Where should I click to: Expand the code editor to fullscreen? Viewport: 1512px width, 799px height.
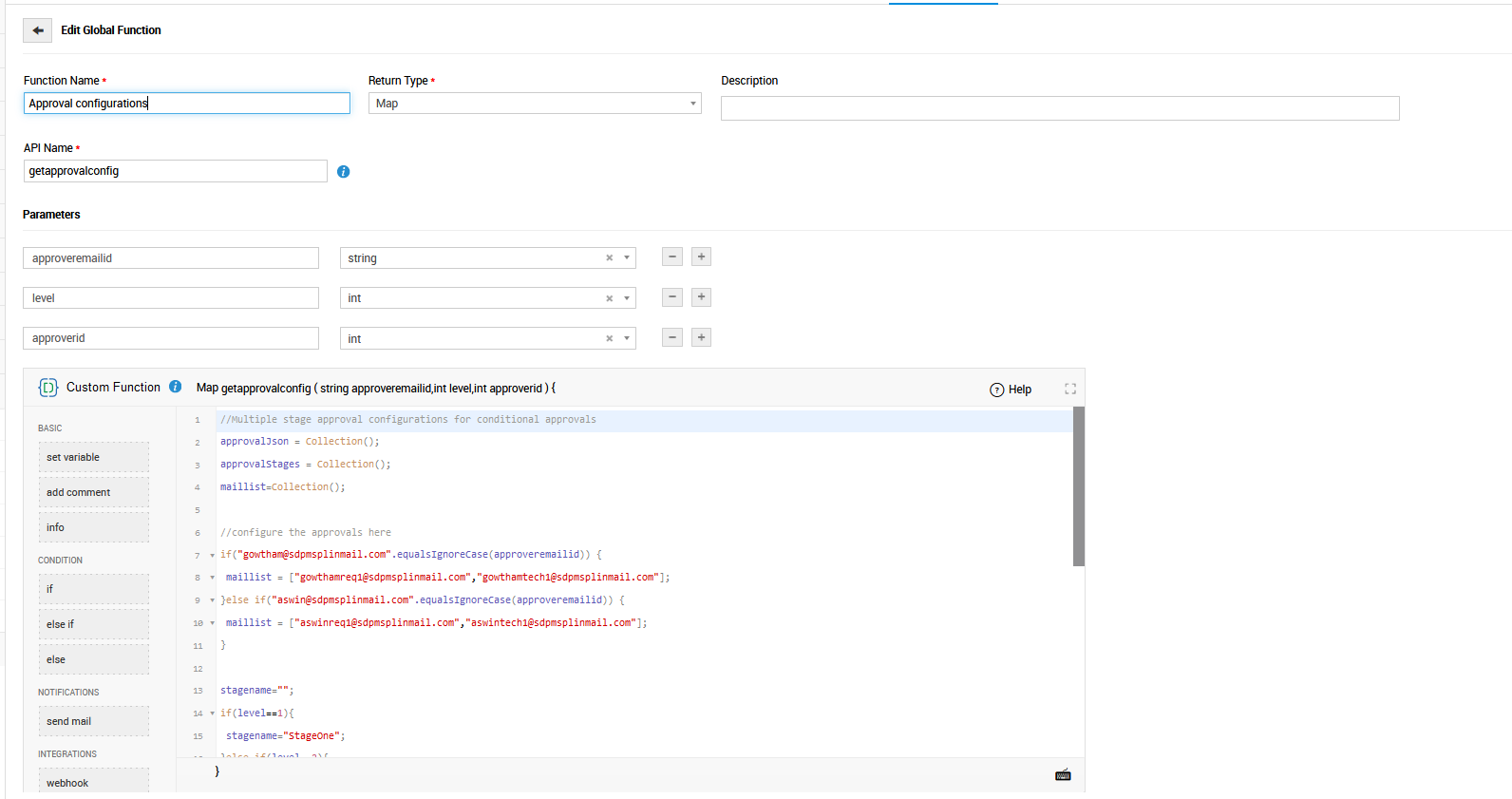click(1070, 389)
